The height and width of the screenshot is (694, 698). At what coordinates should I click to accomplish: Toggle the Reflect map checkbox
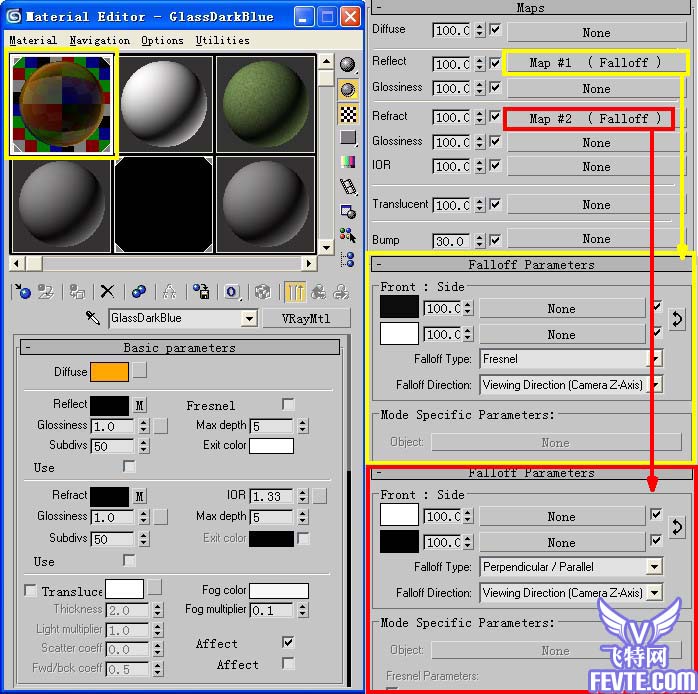(x=495, y=63)
